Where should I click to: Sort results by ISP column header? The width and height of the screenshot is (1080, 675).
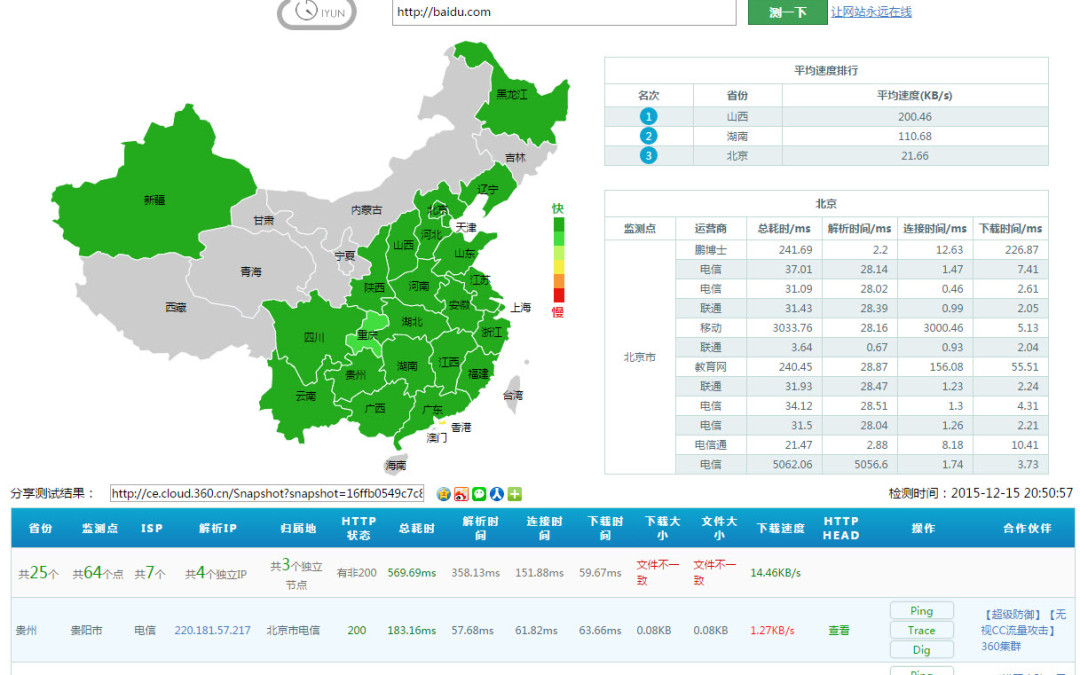coord(152,528)
